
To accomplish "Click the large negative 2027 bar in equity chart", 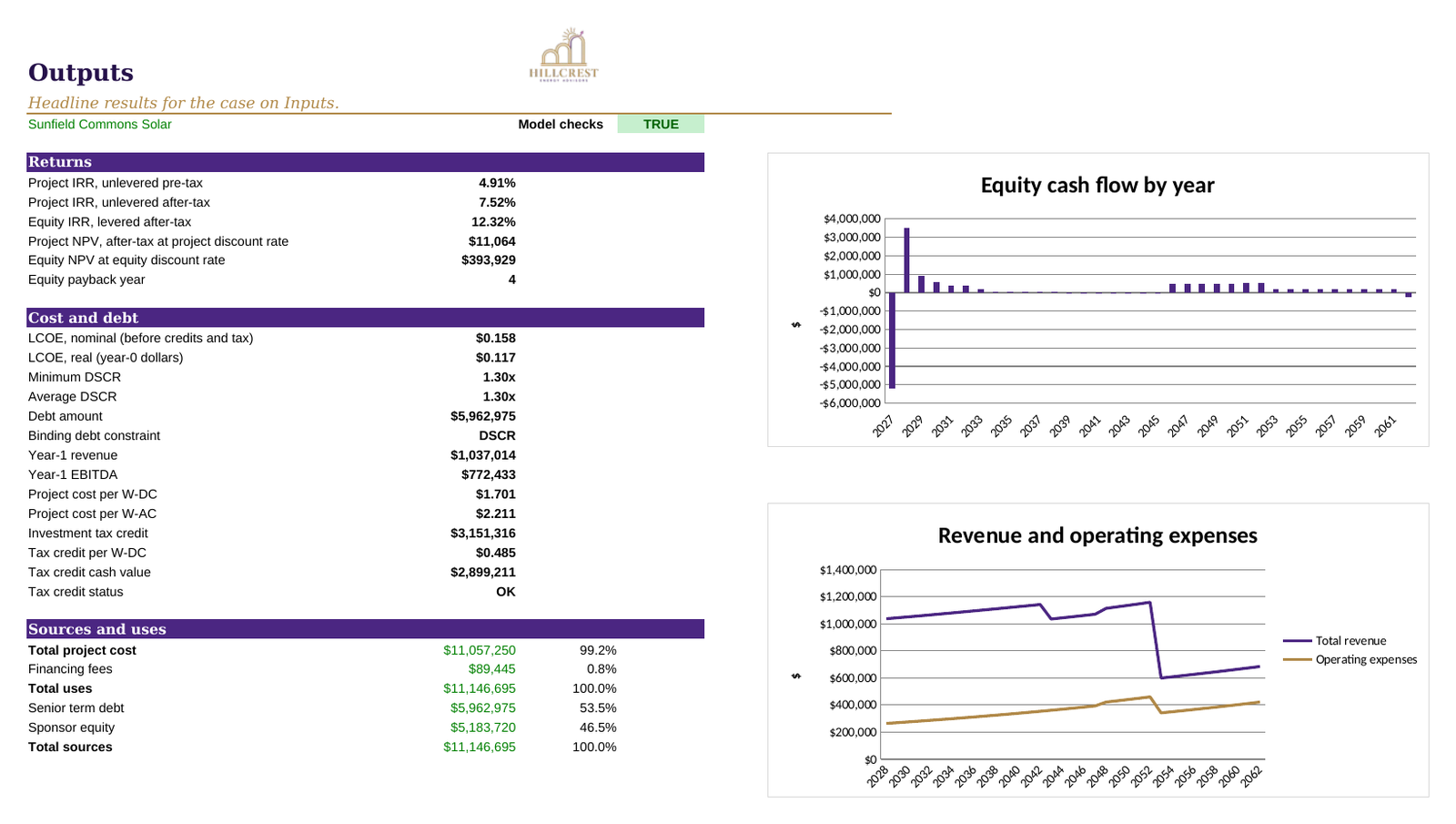I will (893, 341).
